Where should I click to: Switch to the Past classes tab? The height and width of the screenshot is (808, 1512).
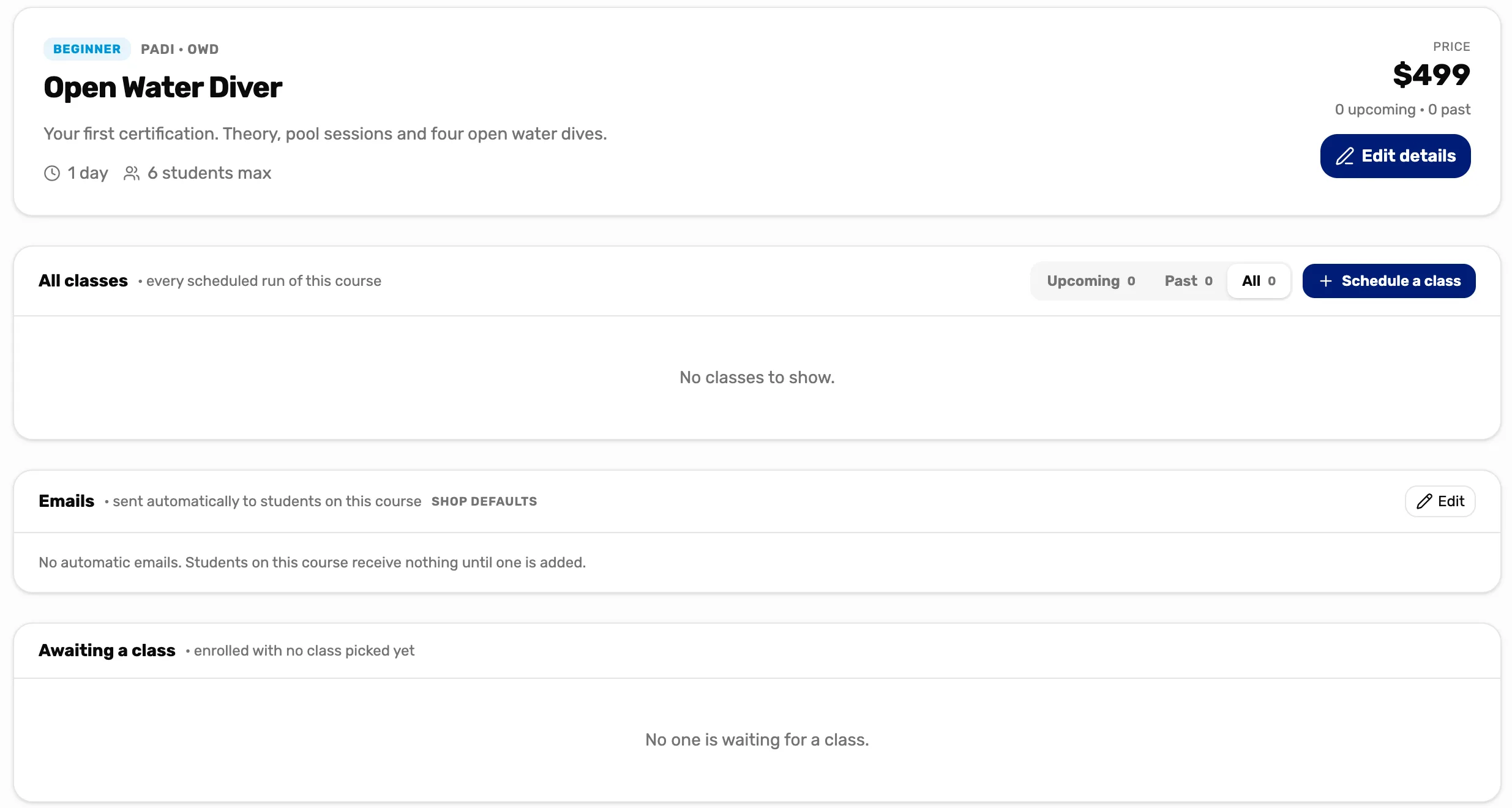[1188, 281]
